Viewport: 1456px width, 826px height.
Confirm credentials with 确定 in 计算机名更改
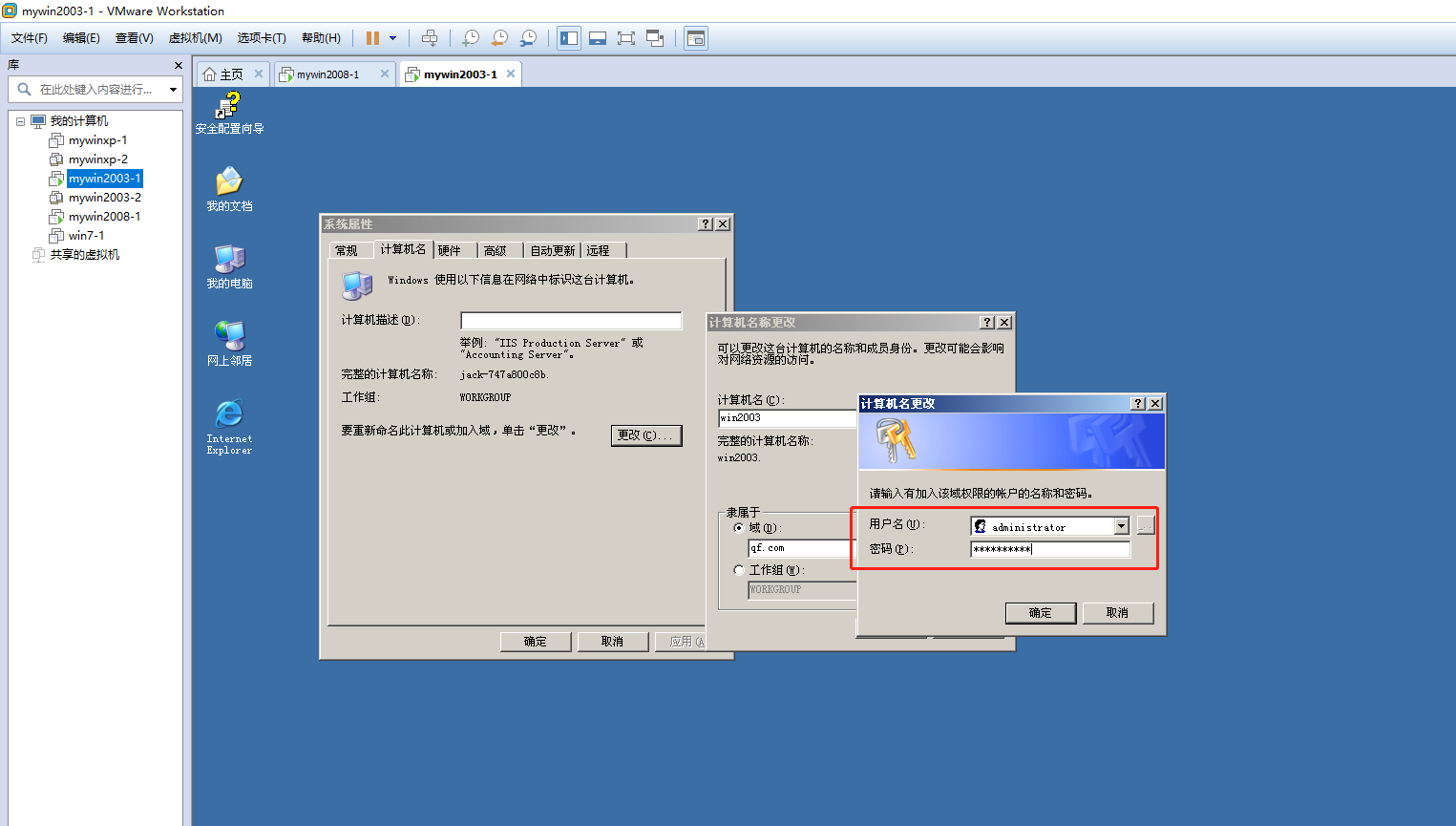coord(1041,613)
